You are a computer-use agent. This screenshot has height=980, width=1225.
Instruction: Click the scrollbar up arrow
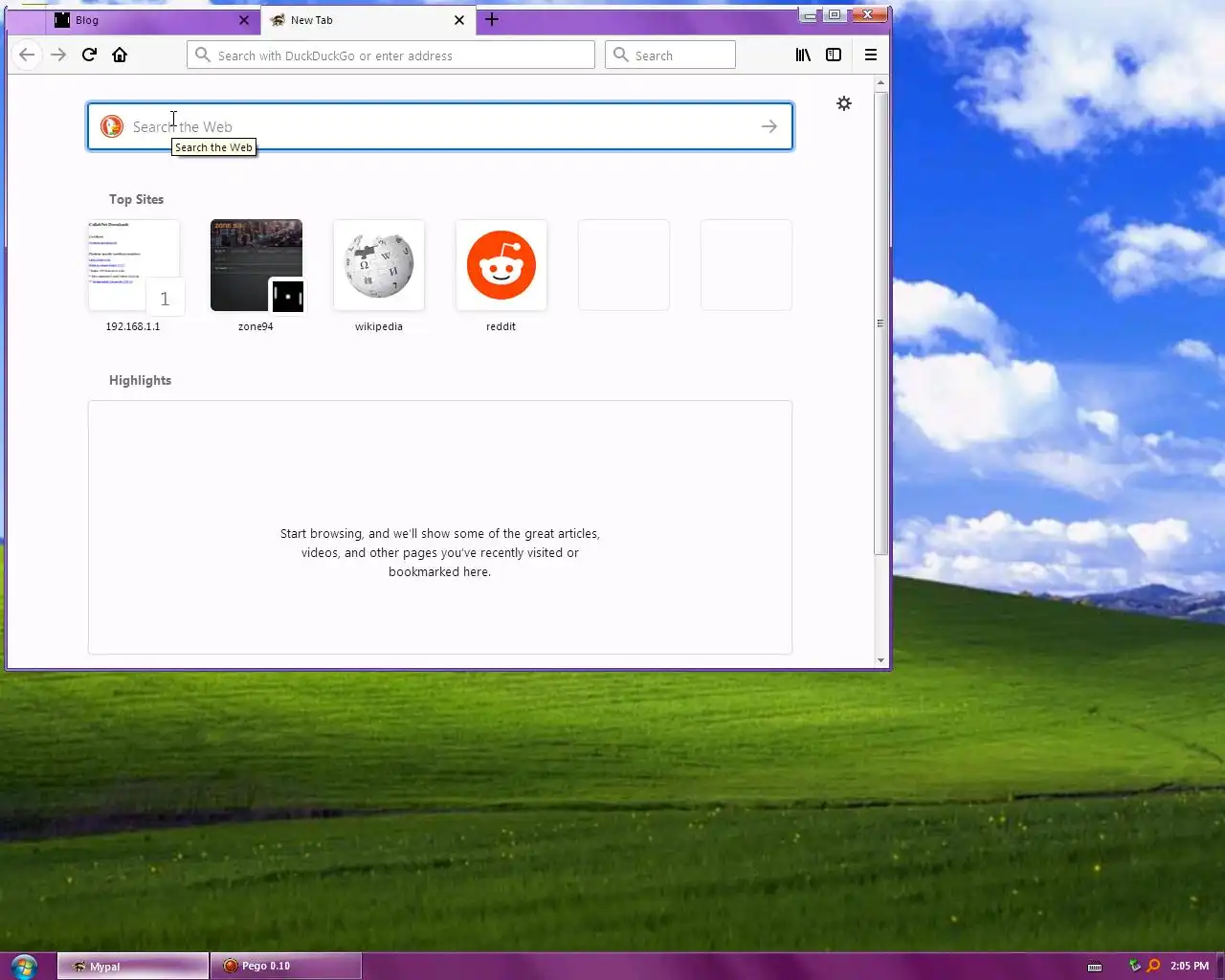click(x=880, y=83)
